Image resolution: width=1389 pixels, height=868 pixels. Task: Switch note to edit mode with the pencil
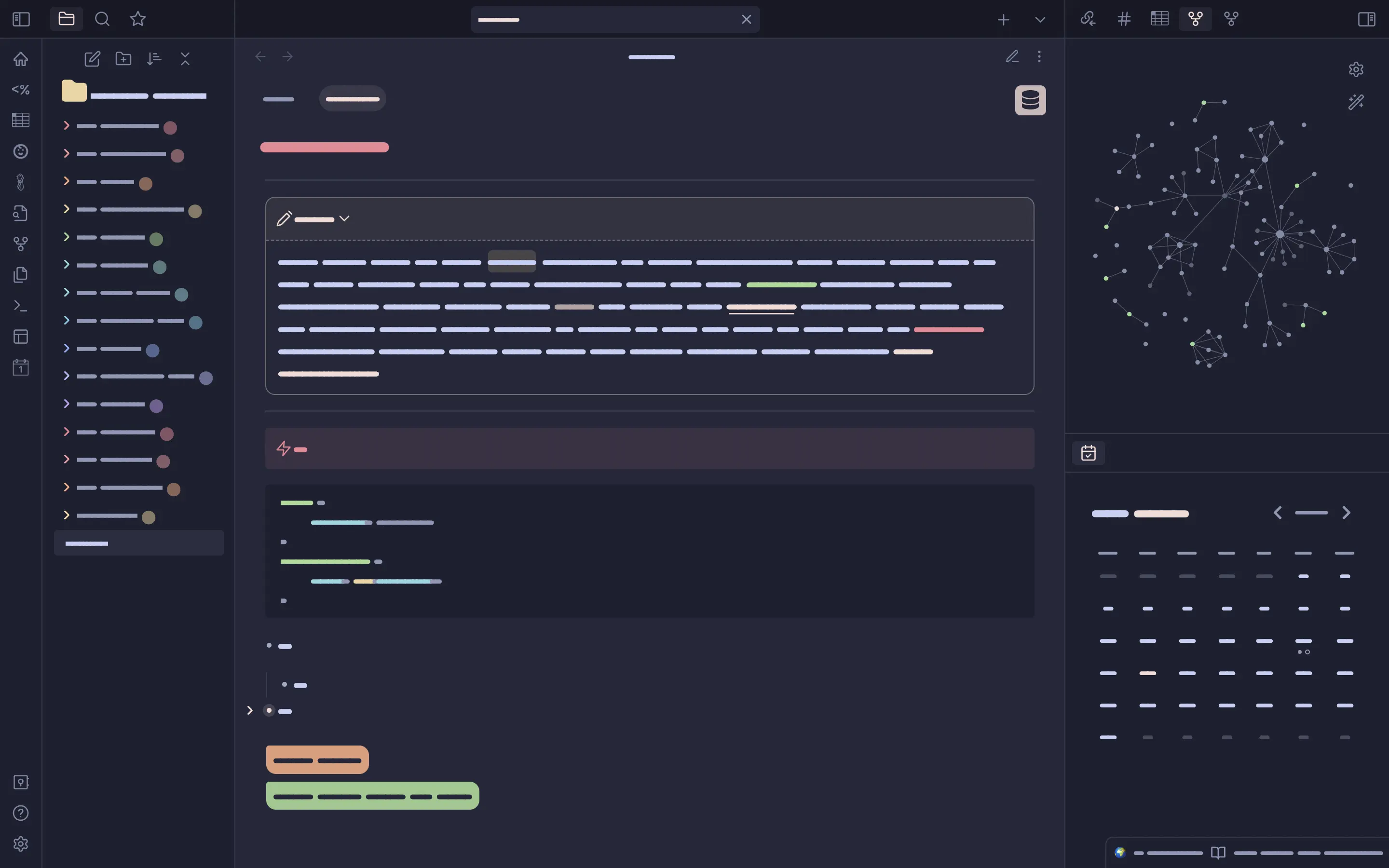[1012, 56]
